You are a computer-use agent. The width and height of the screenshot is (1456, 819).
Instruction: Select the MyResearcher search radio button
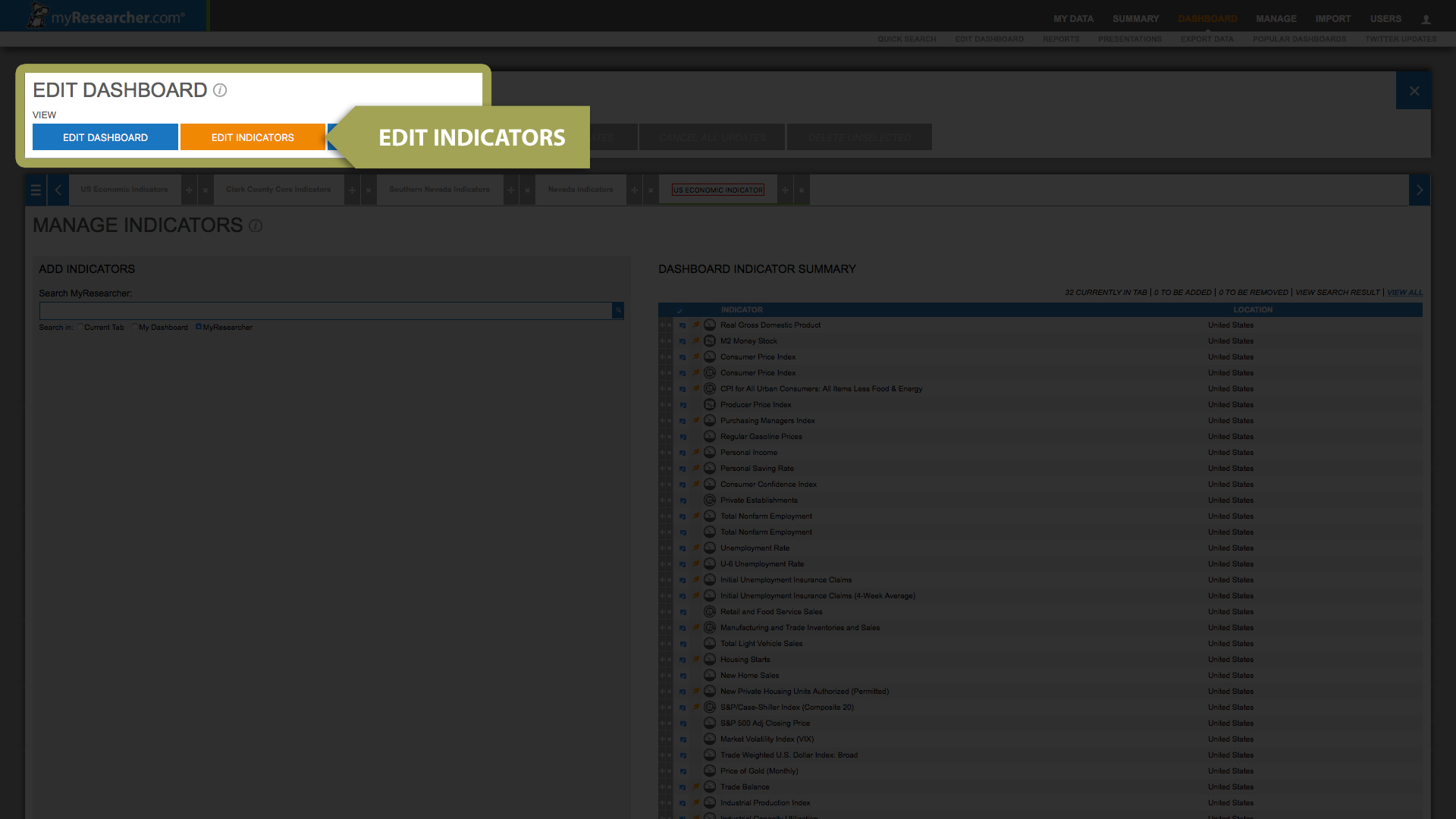click(199, 327)
